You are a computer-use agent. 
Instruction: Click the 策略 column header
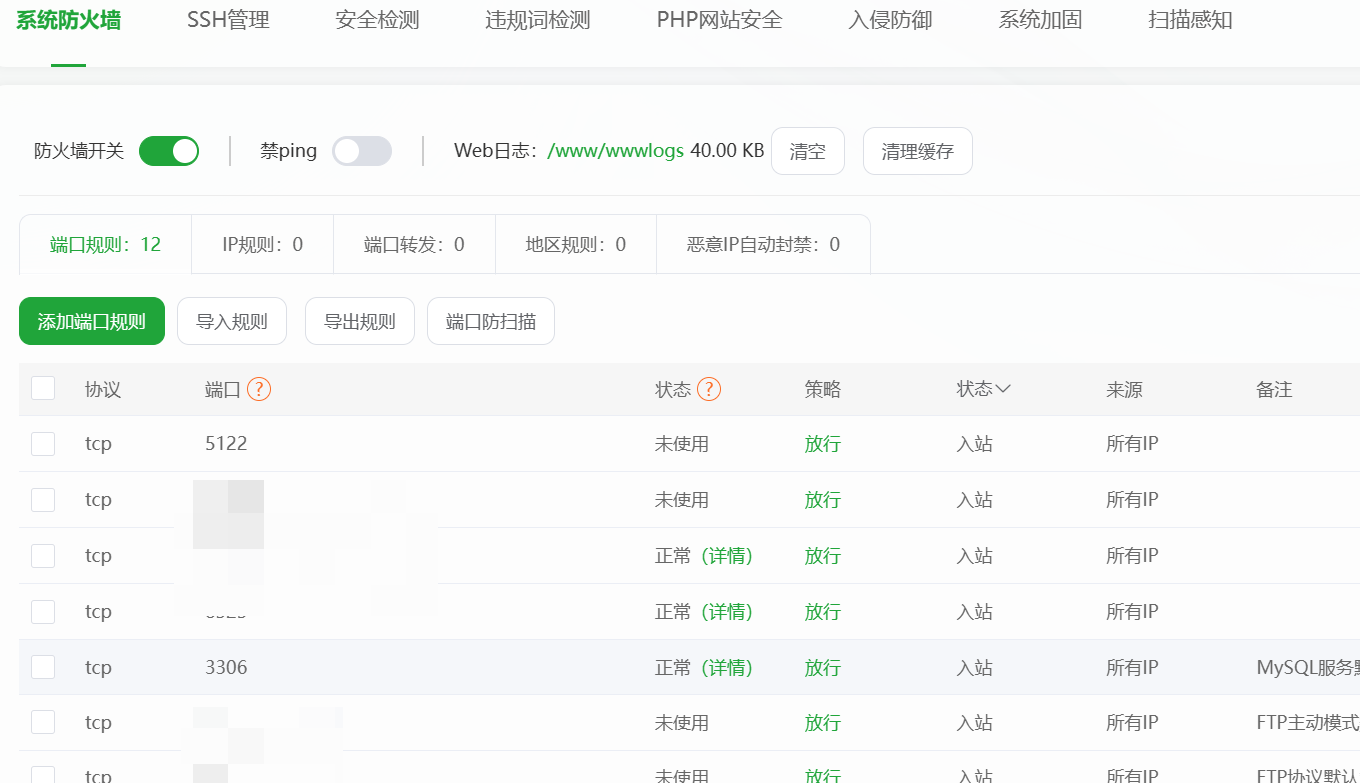823,389
